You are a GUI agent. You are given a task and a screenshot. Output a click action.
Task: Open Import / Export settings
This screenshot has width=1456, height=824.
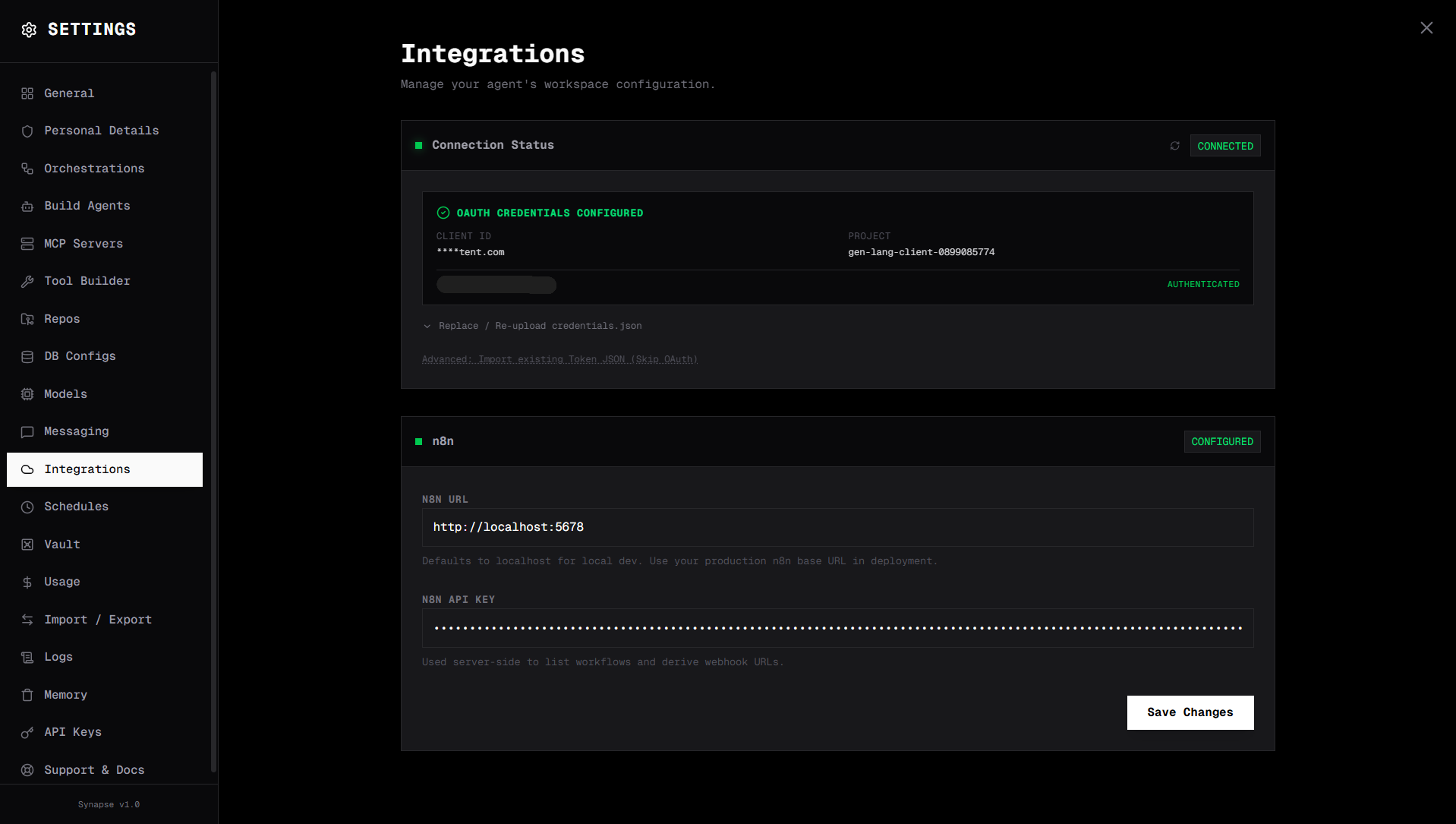pos(105,620)
